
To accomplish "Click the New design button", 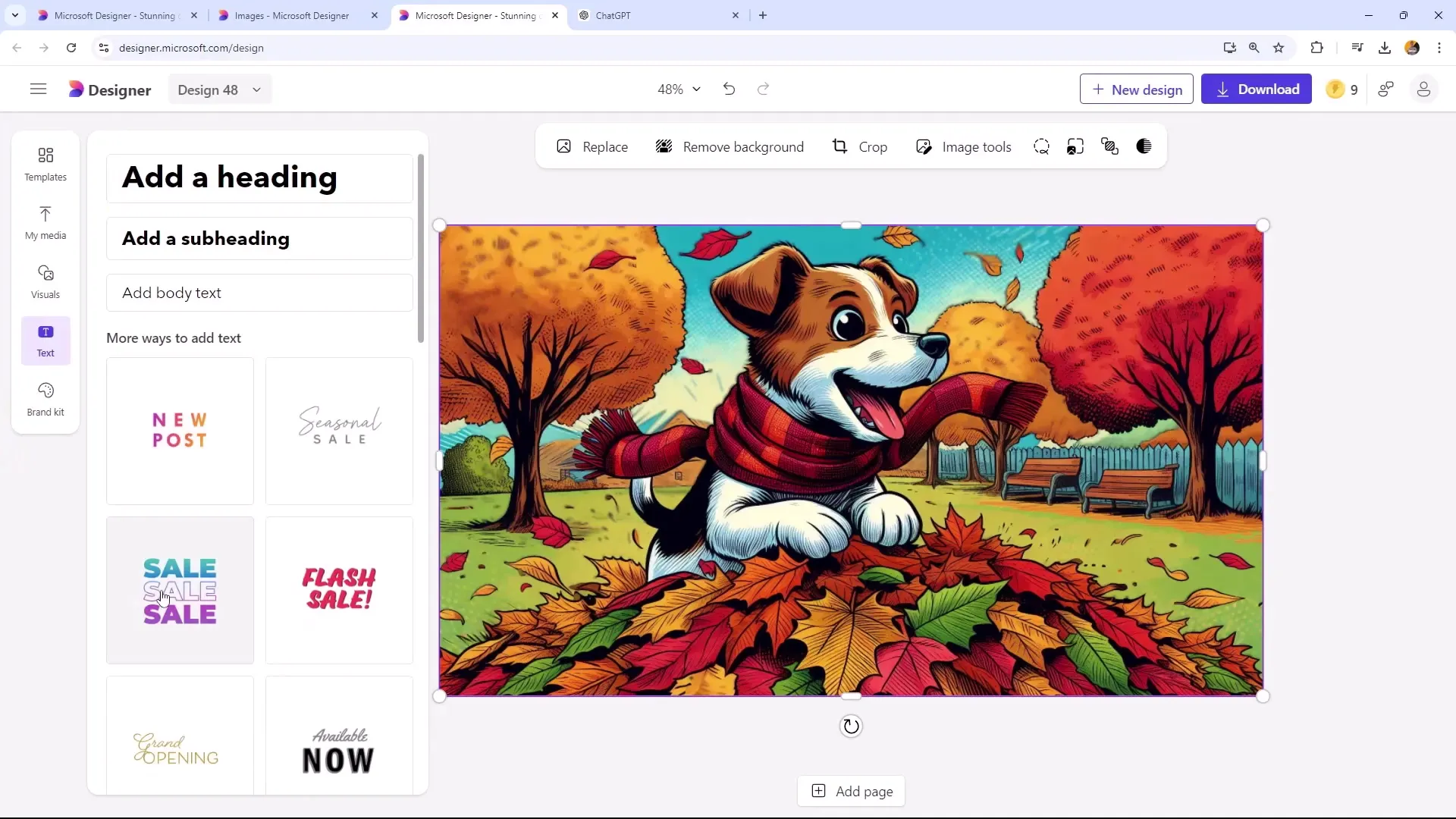I will 1138,89.
